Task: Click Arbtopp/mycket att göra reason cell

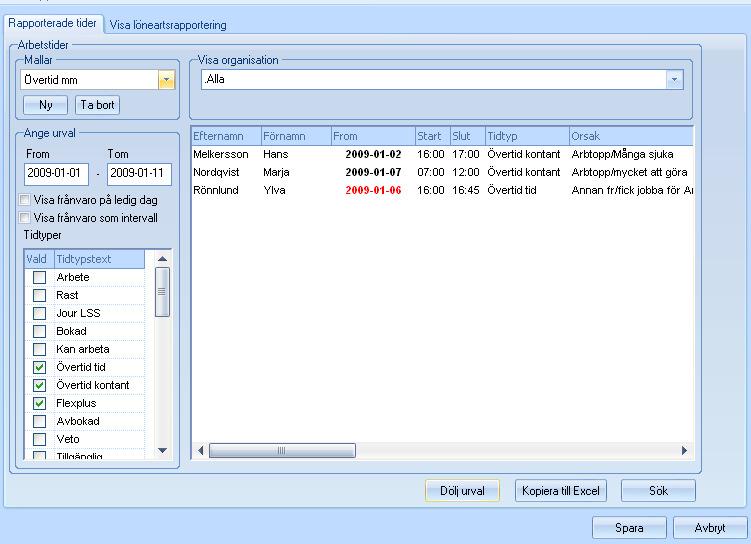Action: click(629, 172)
